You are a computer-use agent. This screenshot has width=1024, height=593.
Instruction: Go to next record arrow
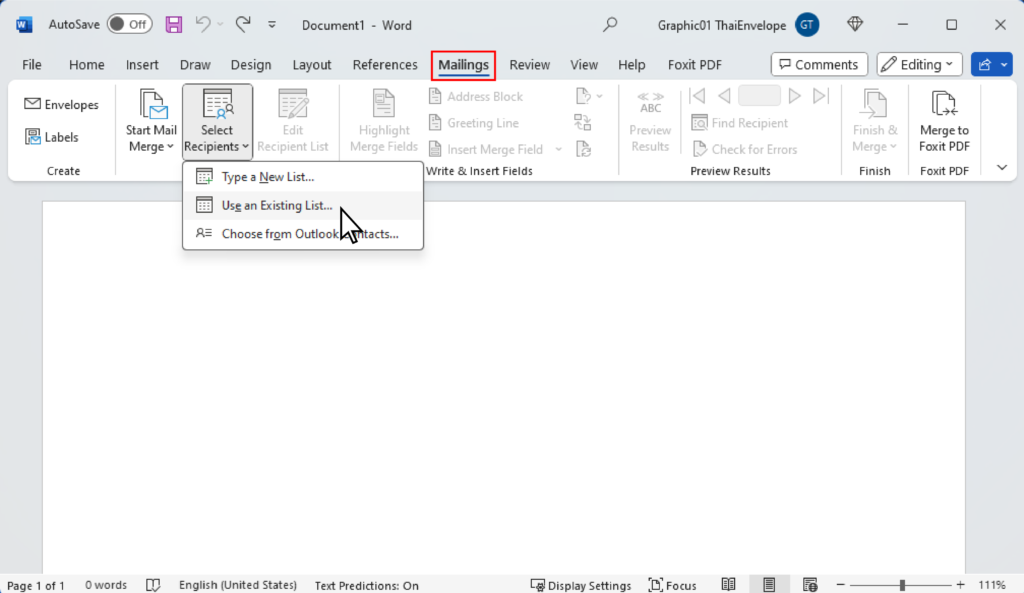pyautogui.click(x=794, y=96)
